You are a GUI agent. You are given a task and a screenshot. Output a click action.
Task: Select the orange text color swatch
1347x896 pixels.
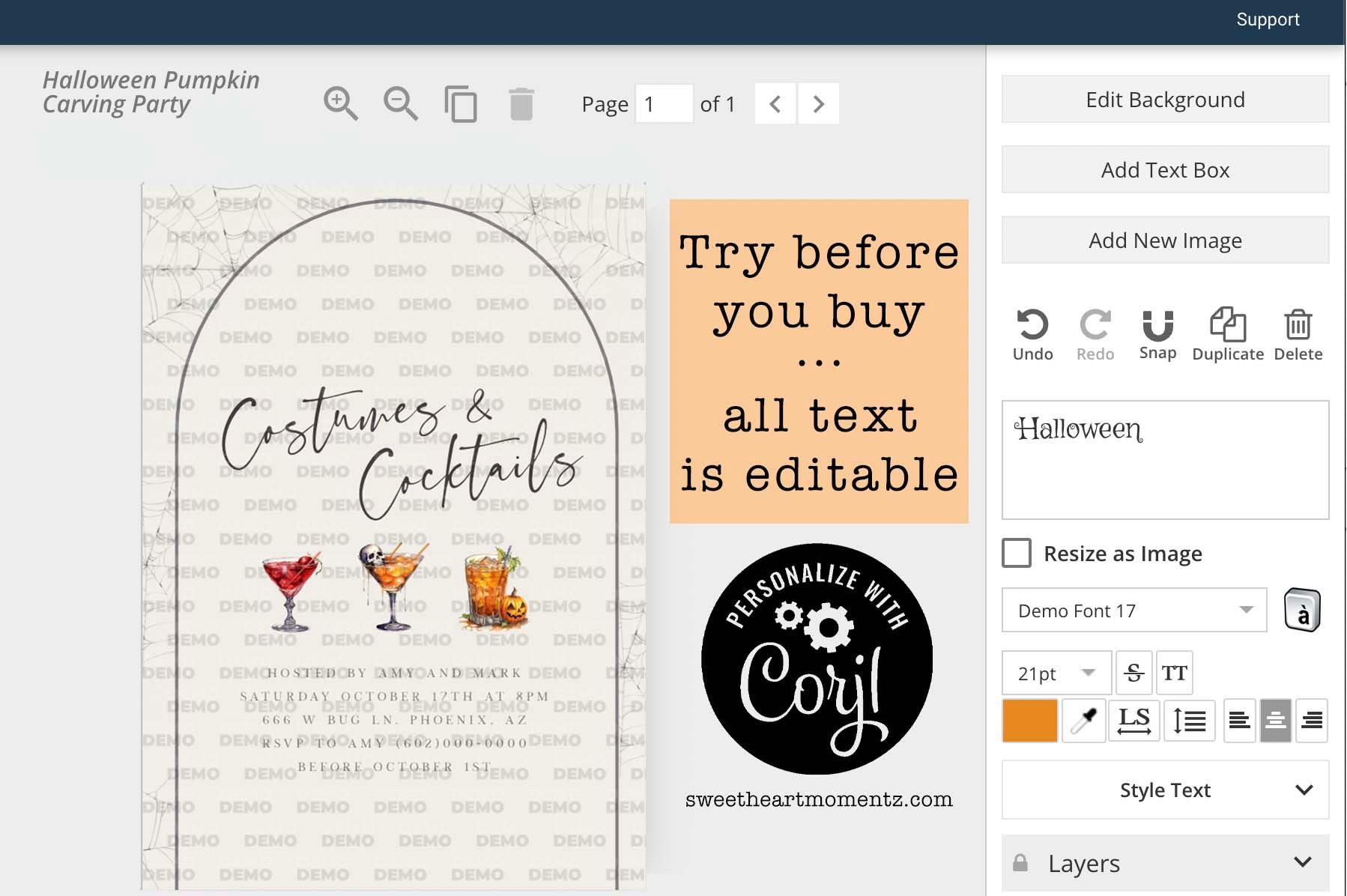1029,721
